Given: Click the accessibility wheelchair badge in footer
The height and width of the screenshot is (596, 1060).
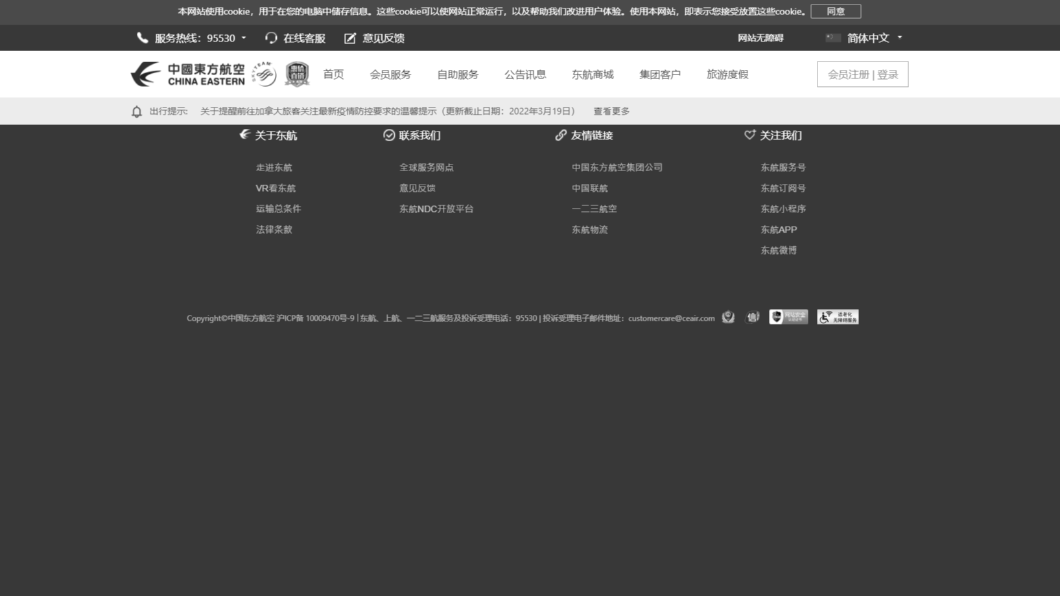Looking at the screenshot, I should 838,317.
